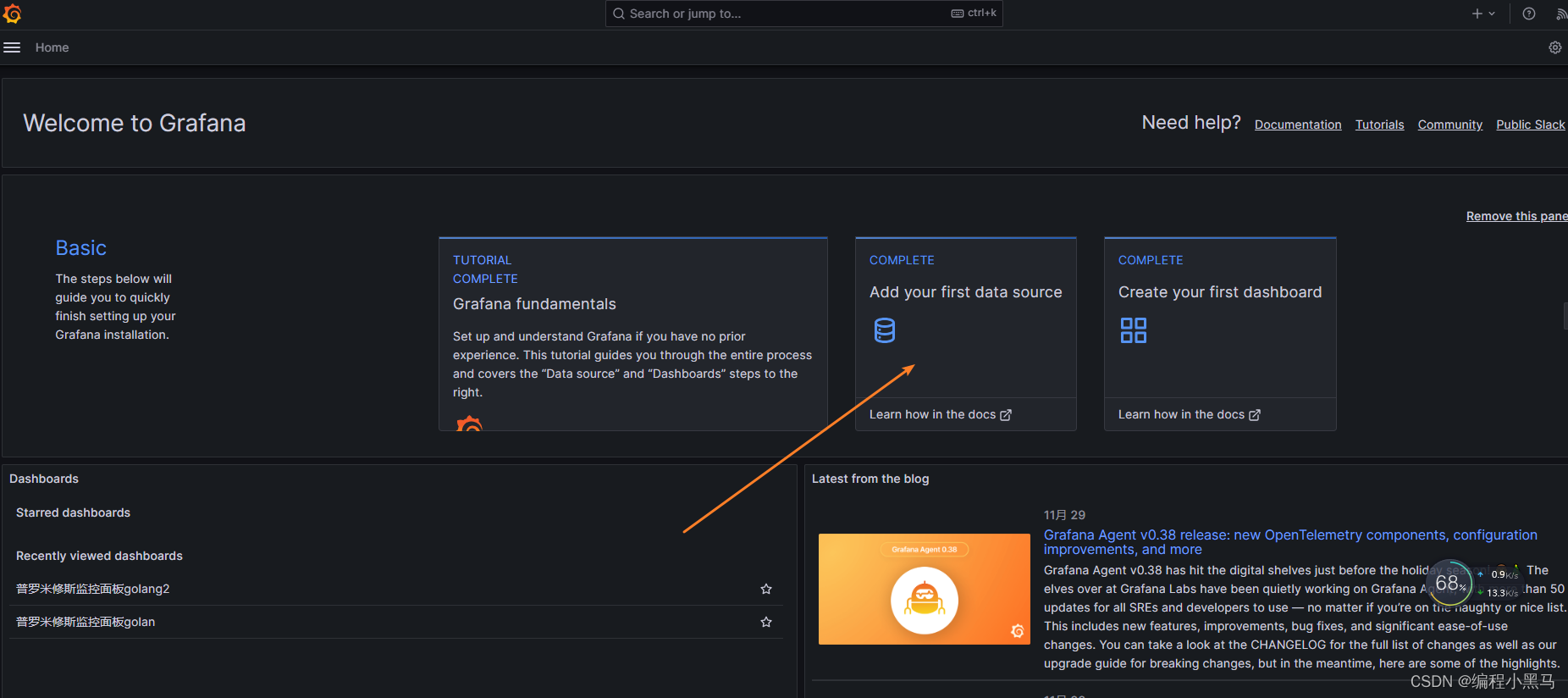
Task: Open the Grafana fundamentals tutorial card
Action: coord(633,334)
